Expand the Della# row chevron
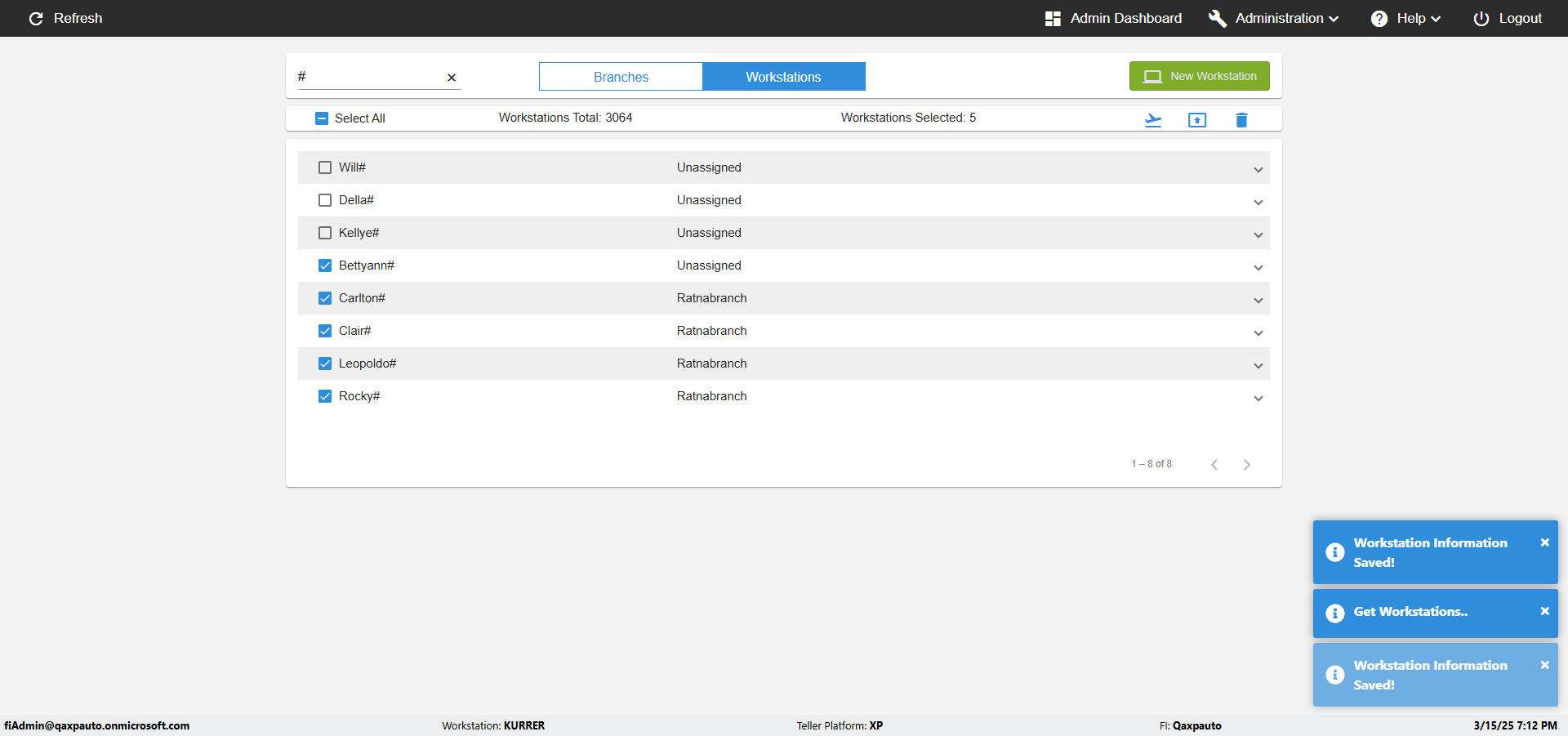 (1258, 203)
